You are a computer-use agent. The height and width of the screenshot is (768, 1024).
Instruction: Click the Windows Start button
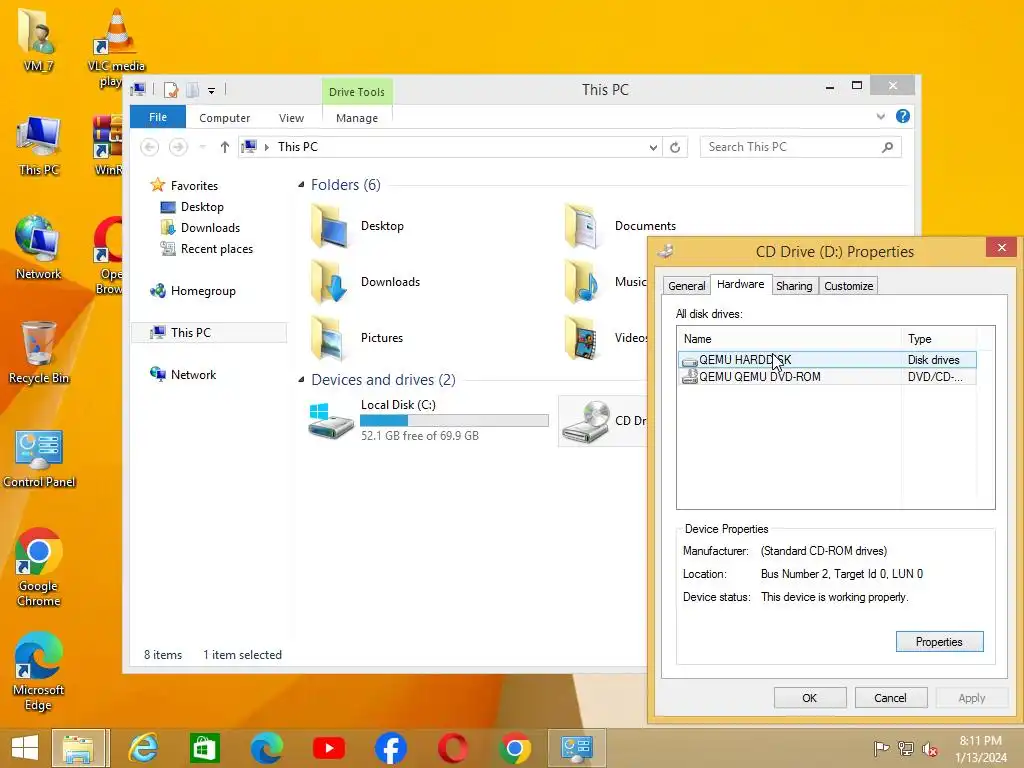(25, 748)
